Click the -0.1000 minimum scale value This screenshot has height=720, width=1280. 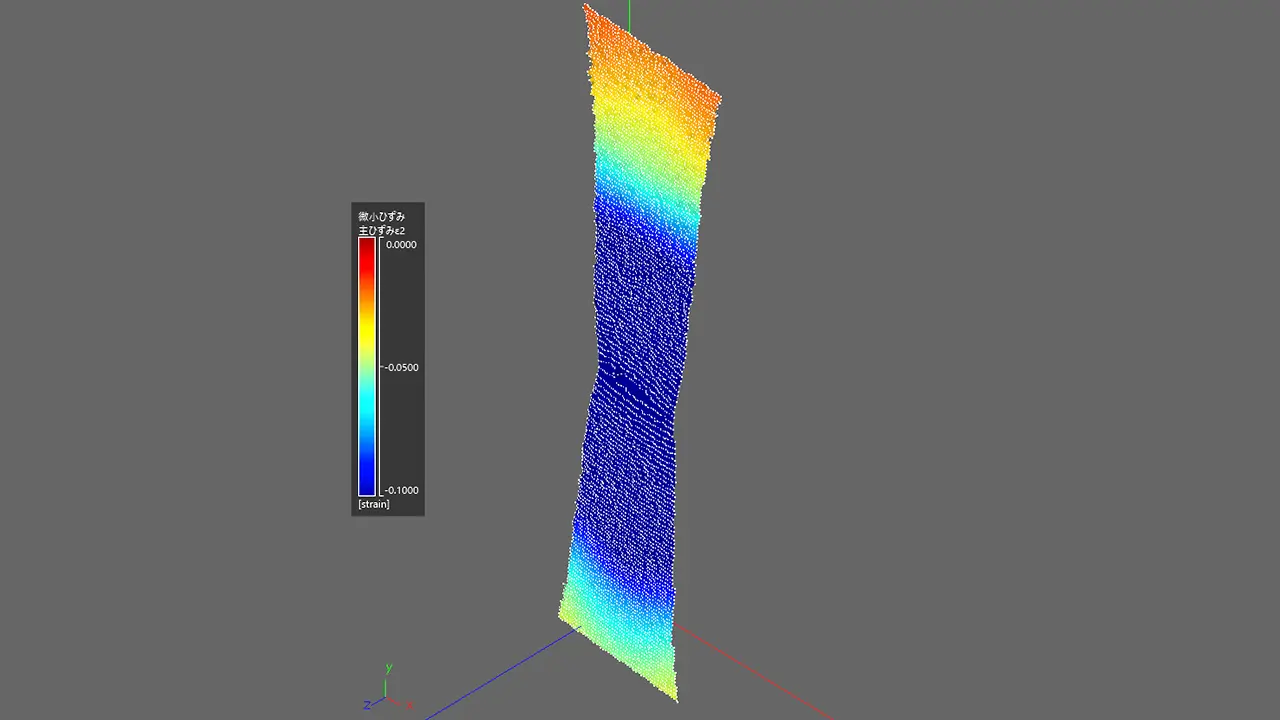tap(401, 490)
